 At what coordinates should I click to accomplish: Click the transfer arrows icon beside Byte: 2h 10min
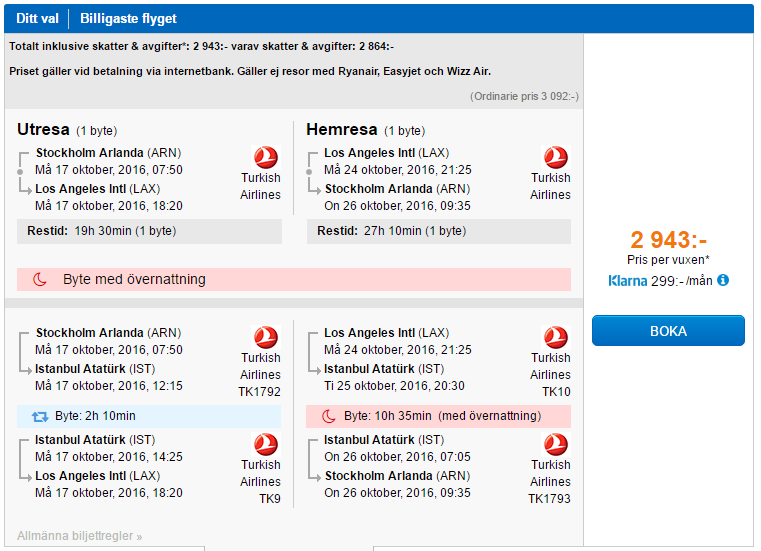pyautogui.click(x=40, y=417)
